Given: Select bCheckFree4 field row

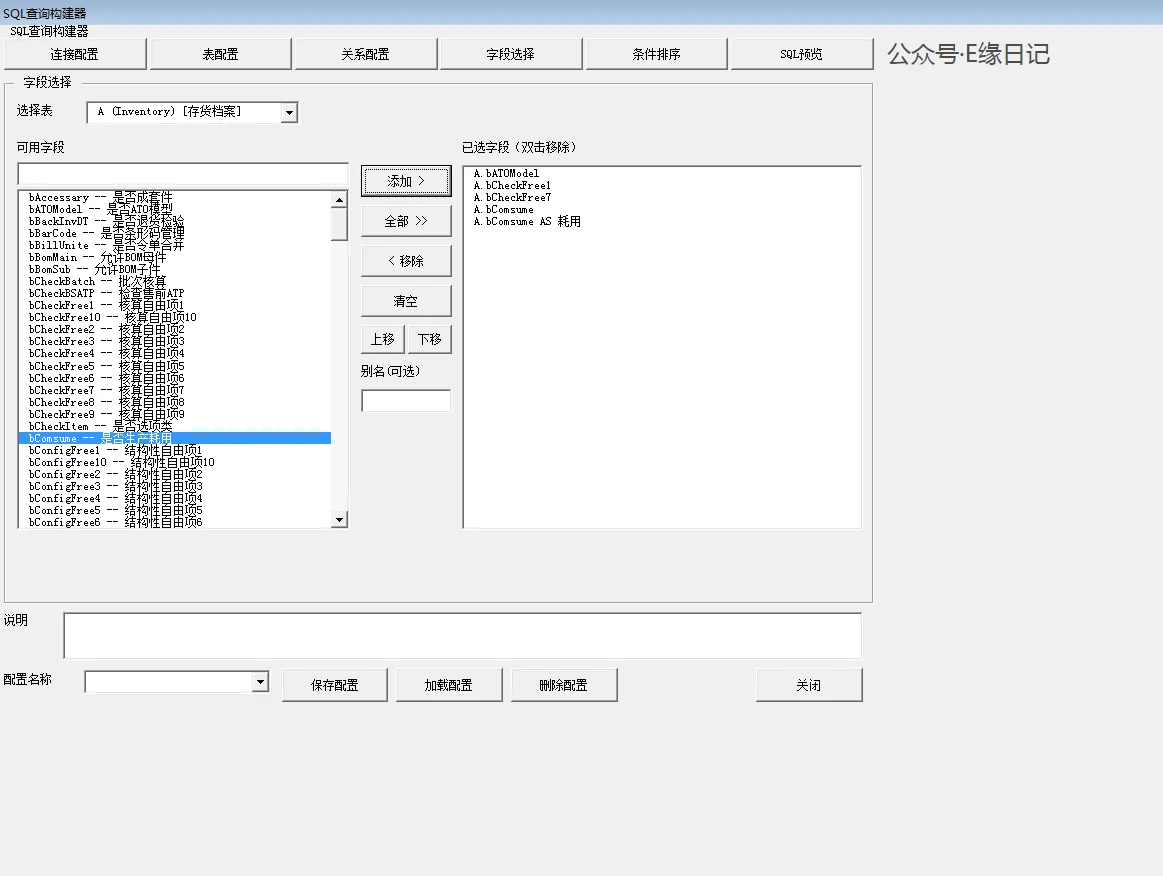Looking at the screenshot, I should click(x=174, y=354).
